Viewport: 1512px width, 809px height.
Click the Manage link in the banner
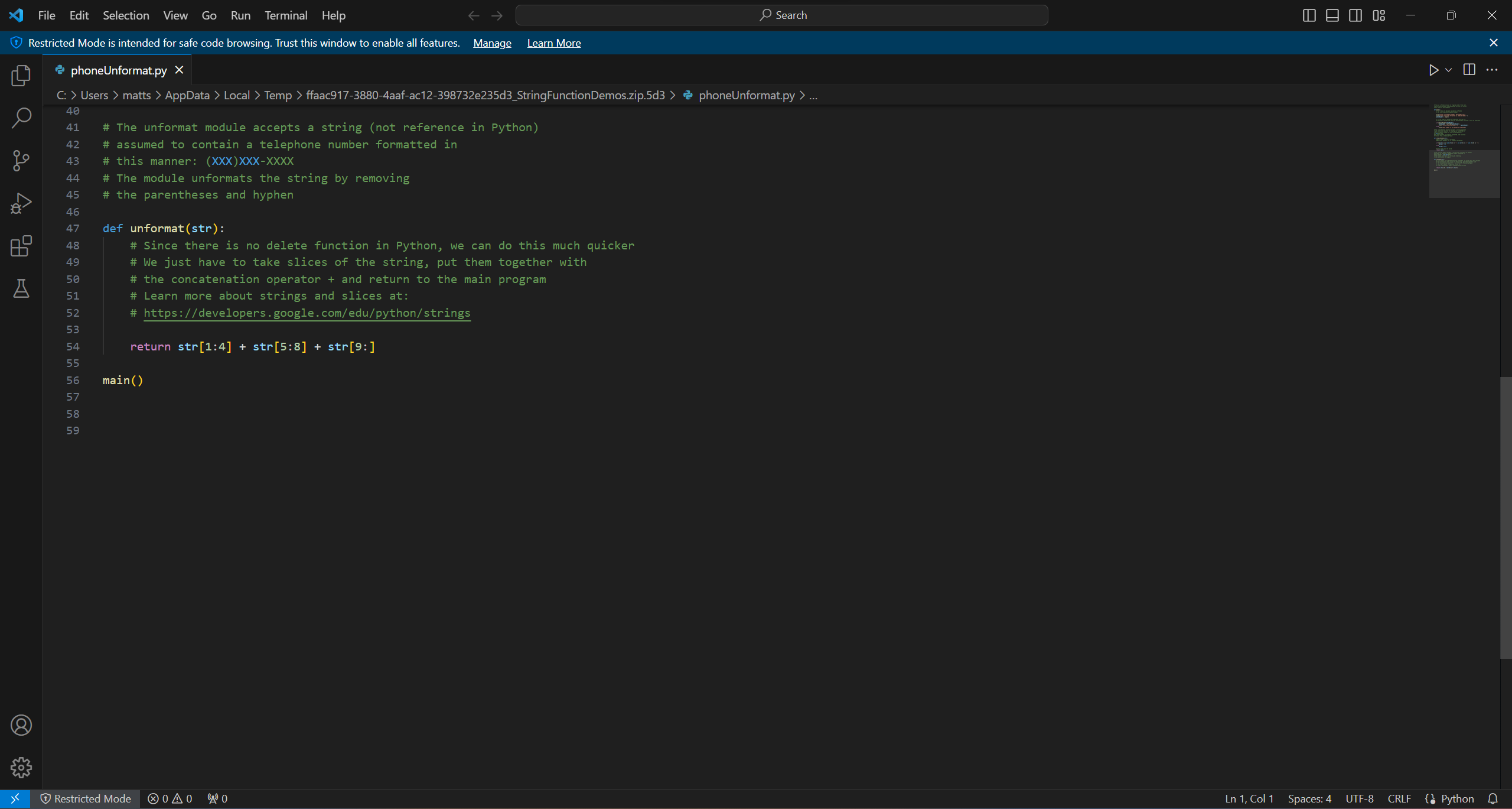pyautogui.click(x=492, y=43)
